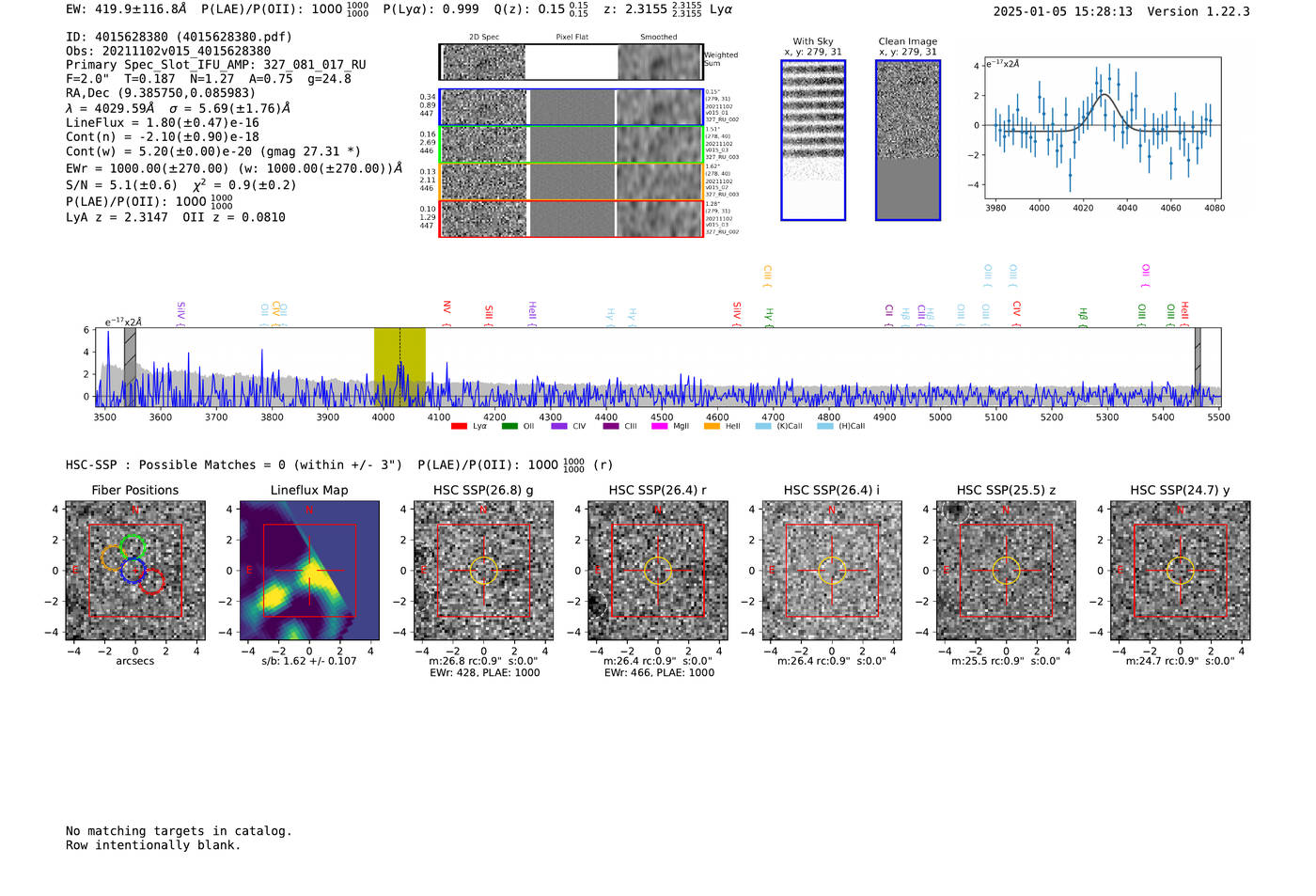Image resolution: width=1316 pixels, height=896 pixels.
Task: Select the OII z = 0.0810 text
Action: click(234, 217)
